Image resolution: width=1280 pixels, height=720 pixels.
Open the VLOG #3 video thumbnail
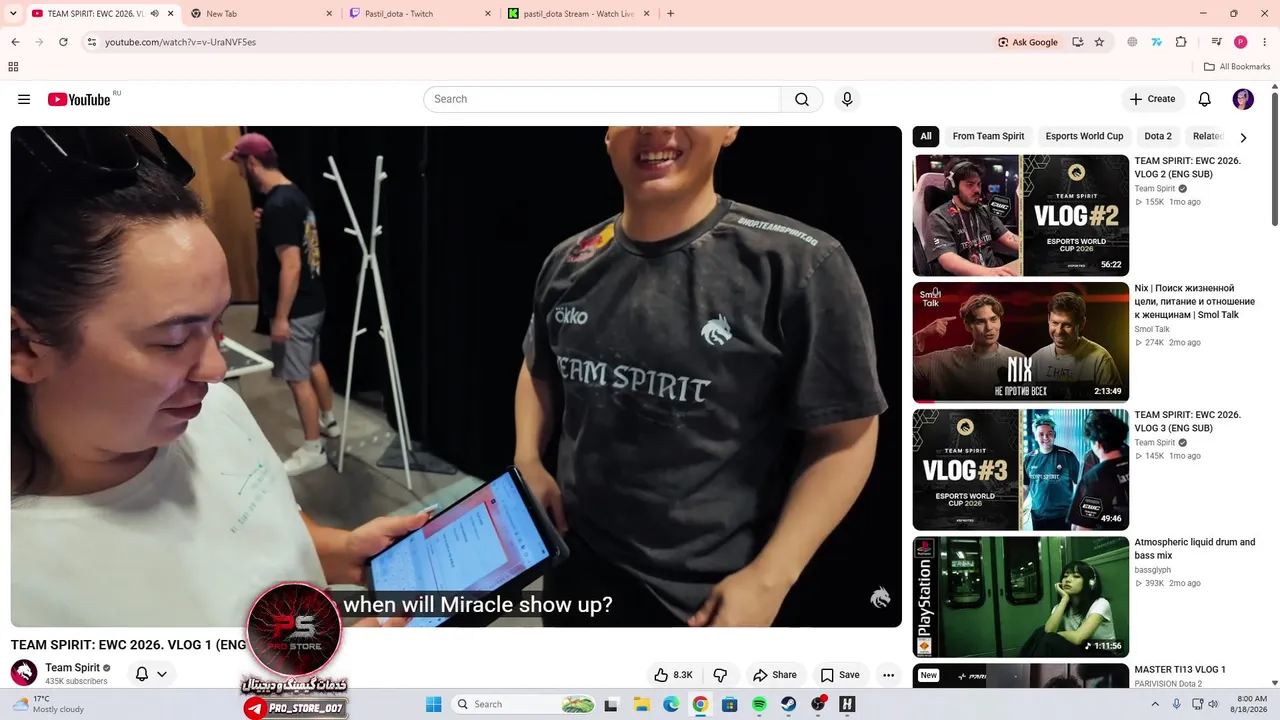click(1020, 469)
